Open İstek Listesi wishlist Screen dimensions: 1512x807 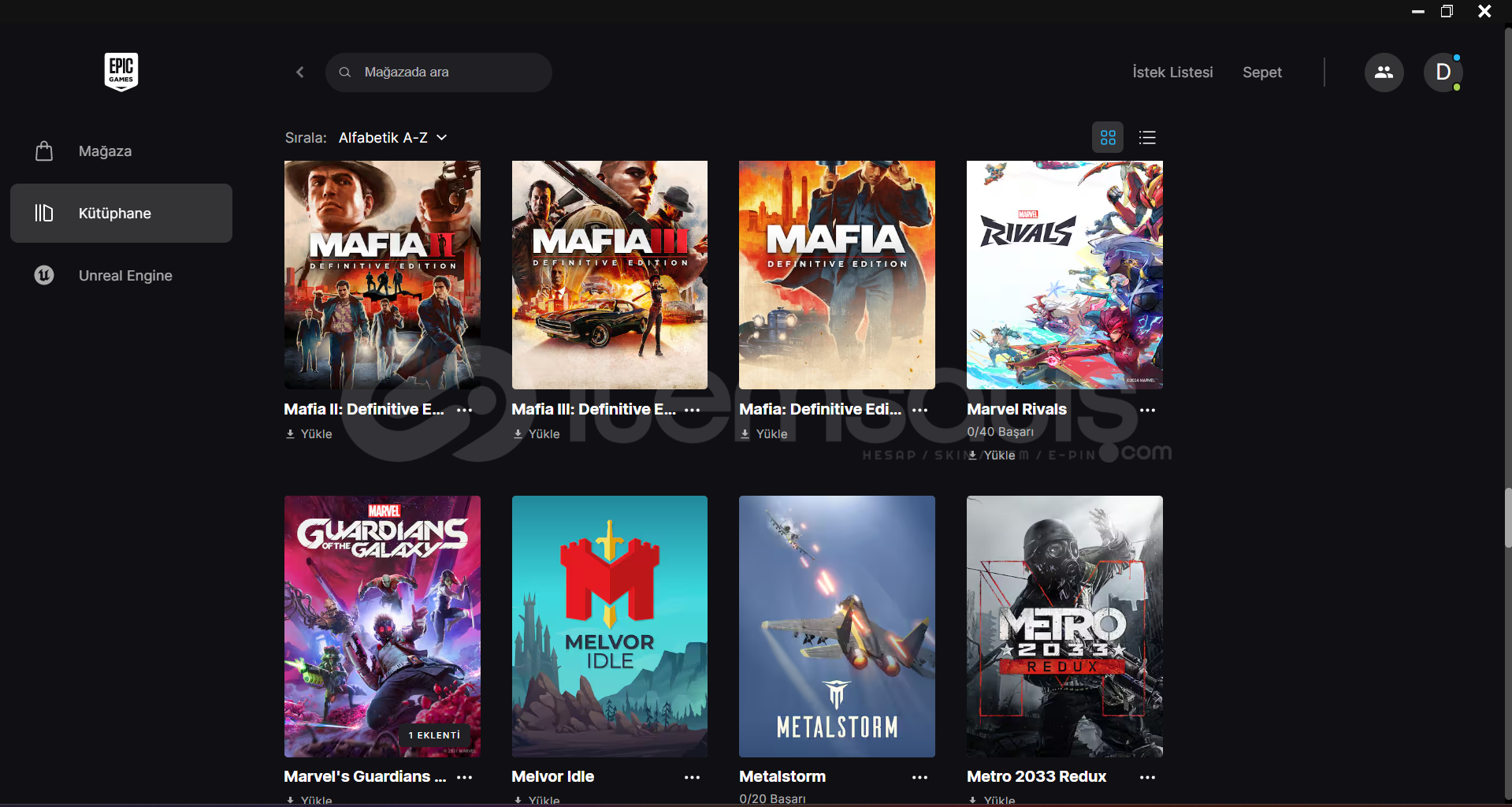pyautogui.click(x=1172, y=73)
